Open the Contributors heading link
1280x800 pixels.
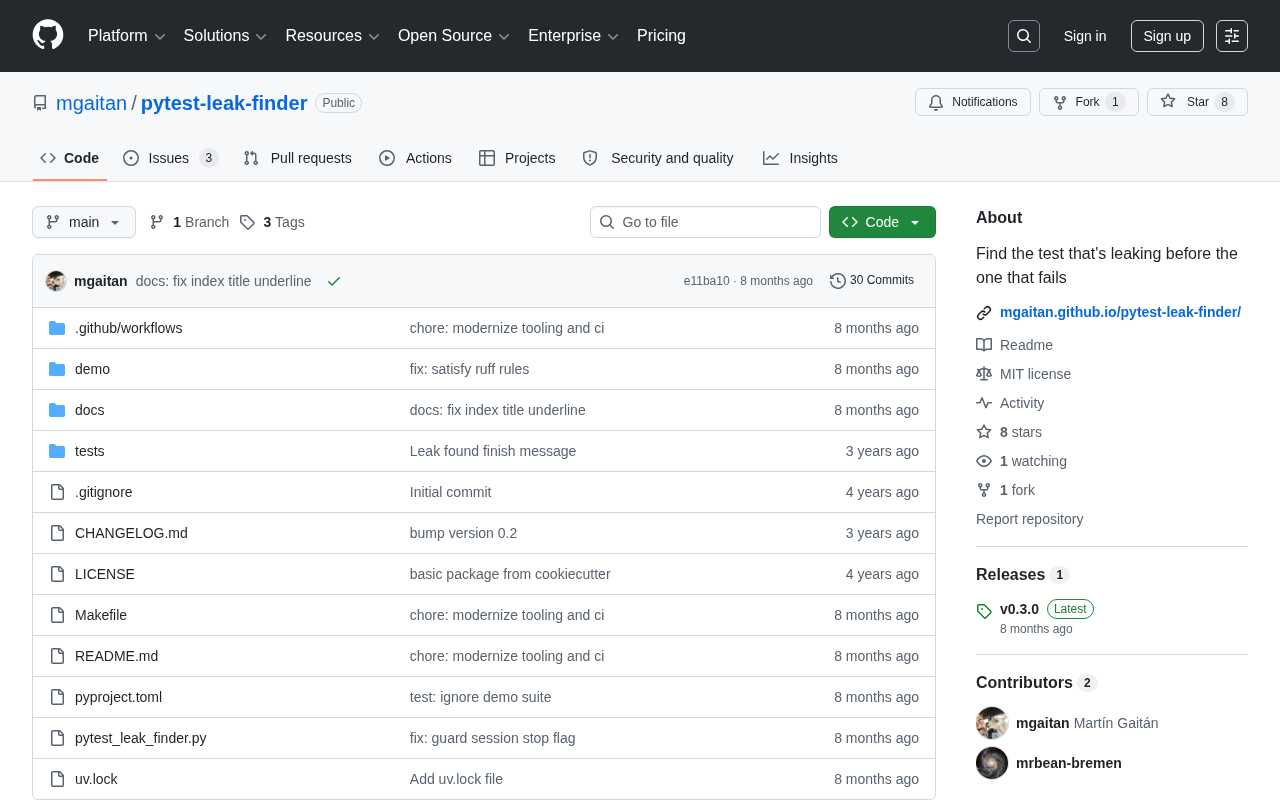1036,683
